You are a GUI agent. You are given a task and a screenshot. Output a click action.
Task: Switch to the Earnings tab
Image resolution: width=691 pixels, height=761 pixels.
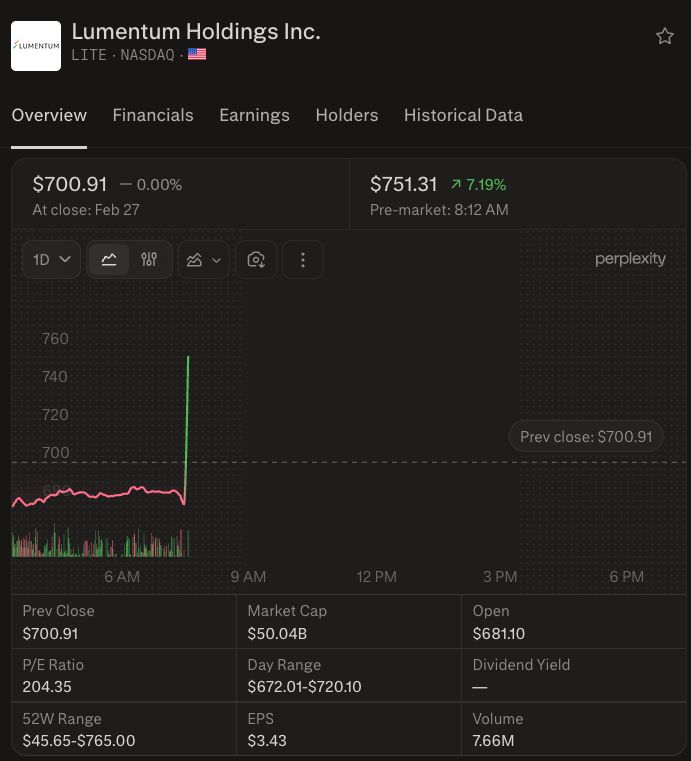tap(254, 116)
